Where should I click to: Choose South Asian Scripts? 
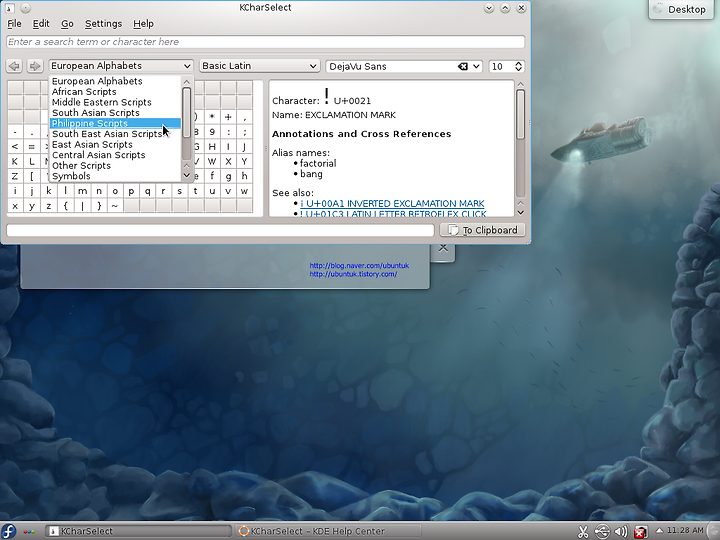pyautogui.click(x=115, y=113)
